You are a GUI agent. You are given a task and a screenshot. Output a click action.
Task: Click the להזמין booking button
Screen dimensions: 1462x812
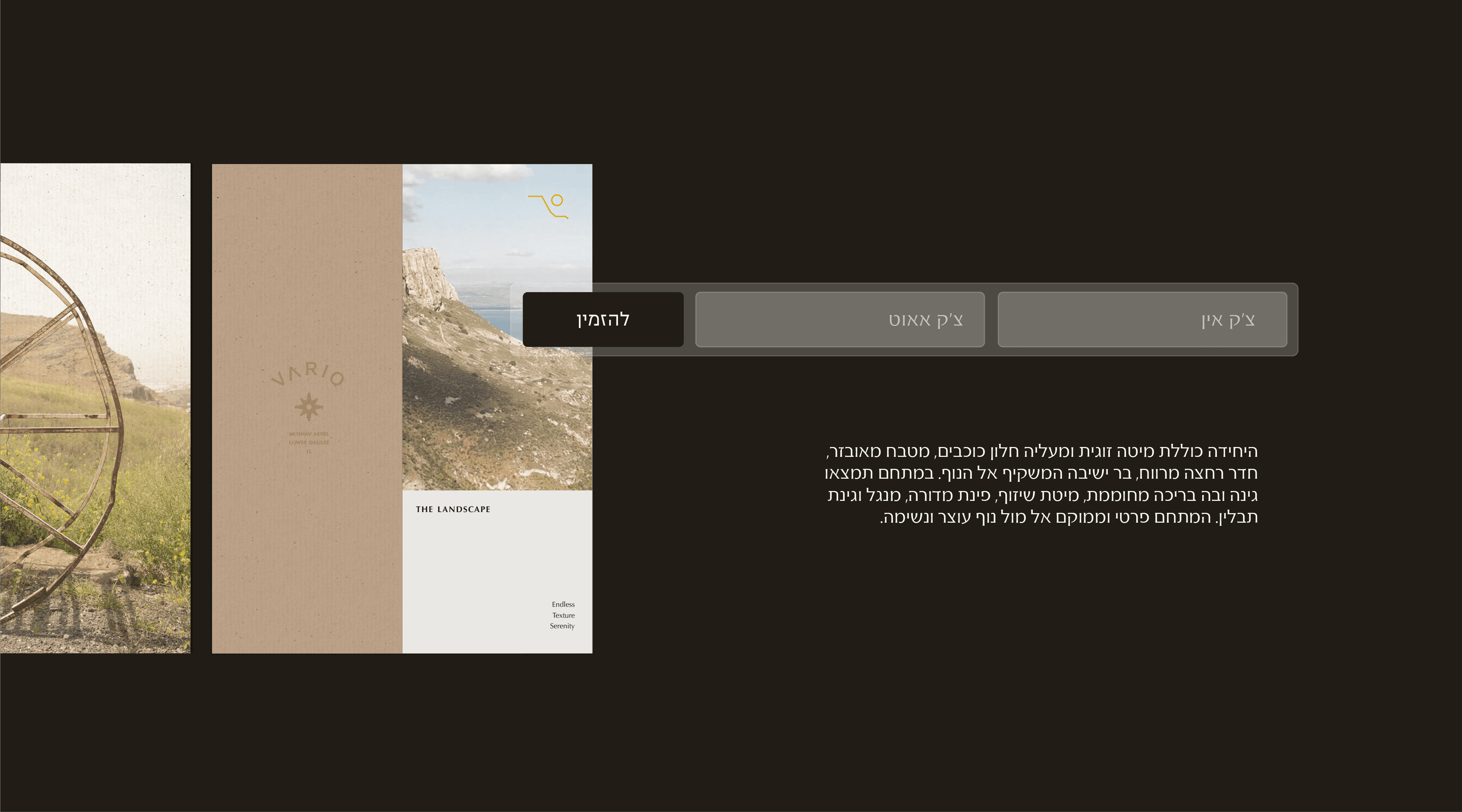coord(603,320)
